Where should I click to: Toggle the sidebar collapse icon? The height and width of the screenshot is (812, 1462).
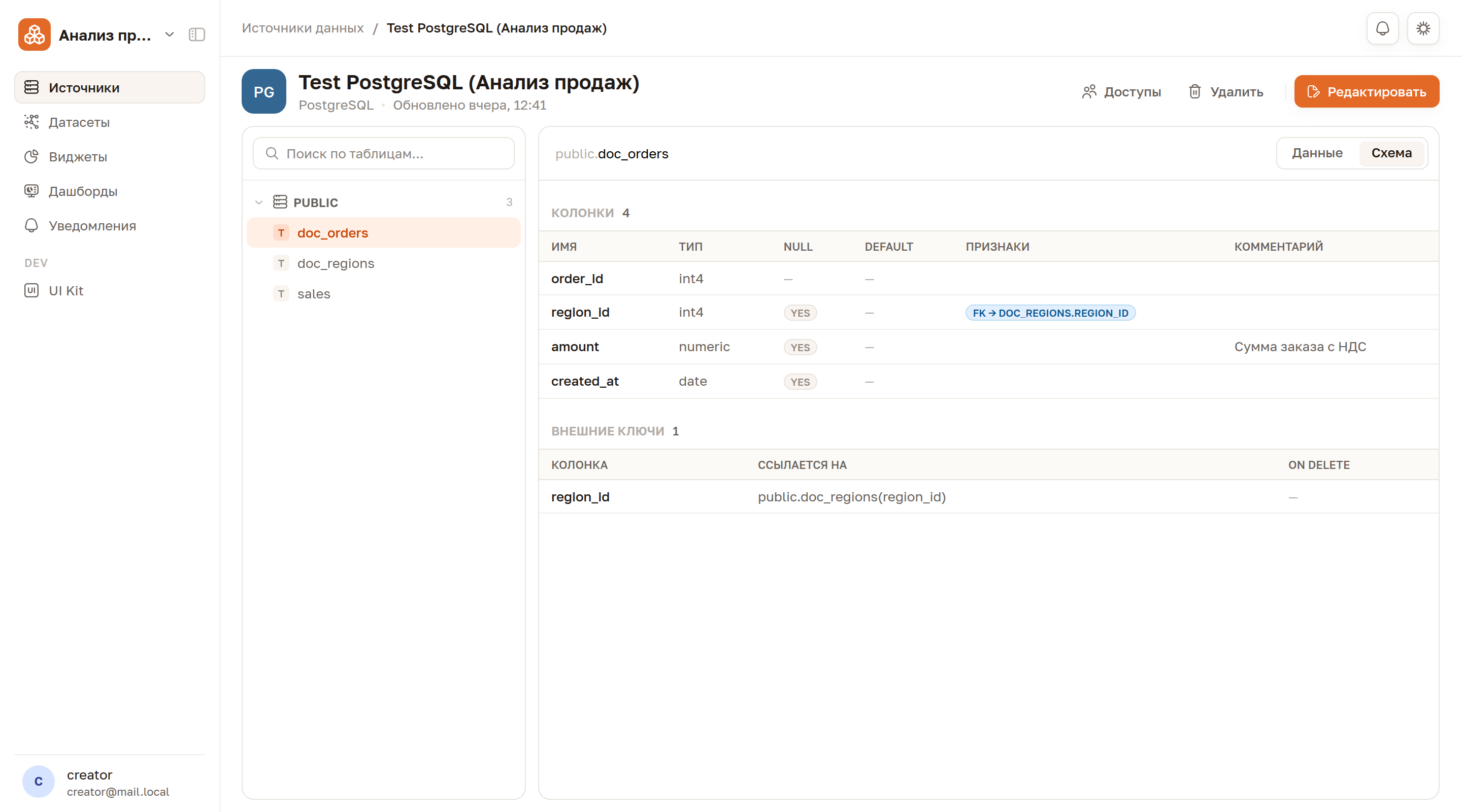coord(196,35)
